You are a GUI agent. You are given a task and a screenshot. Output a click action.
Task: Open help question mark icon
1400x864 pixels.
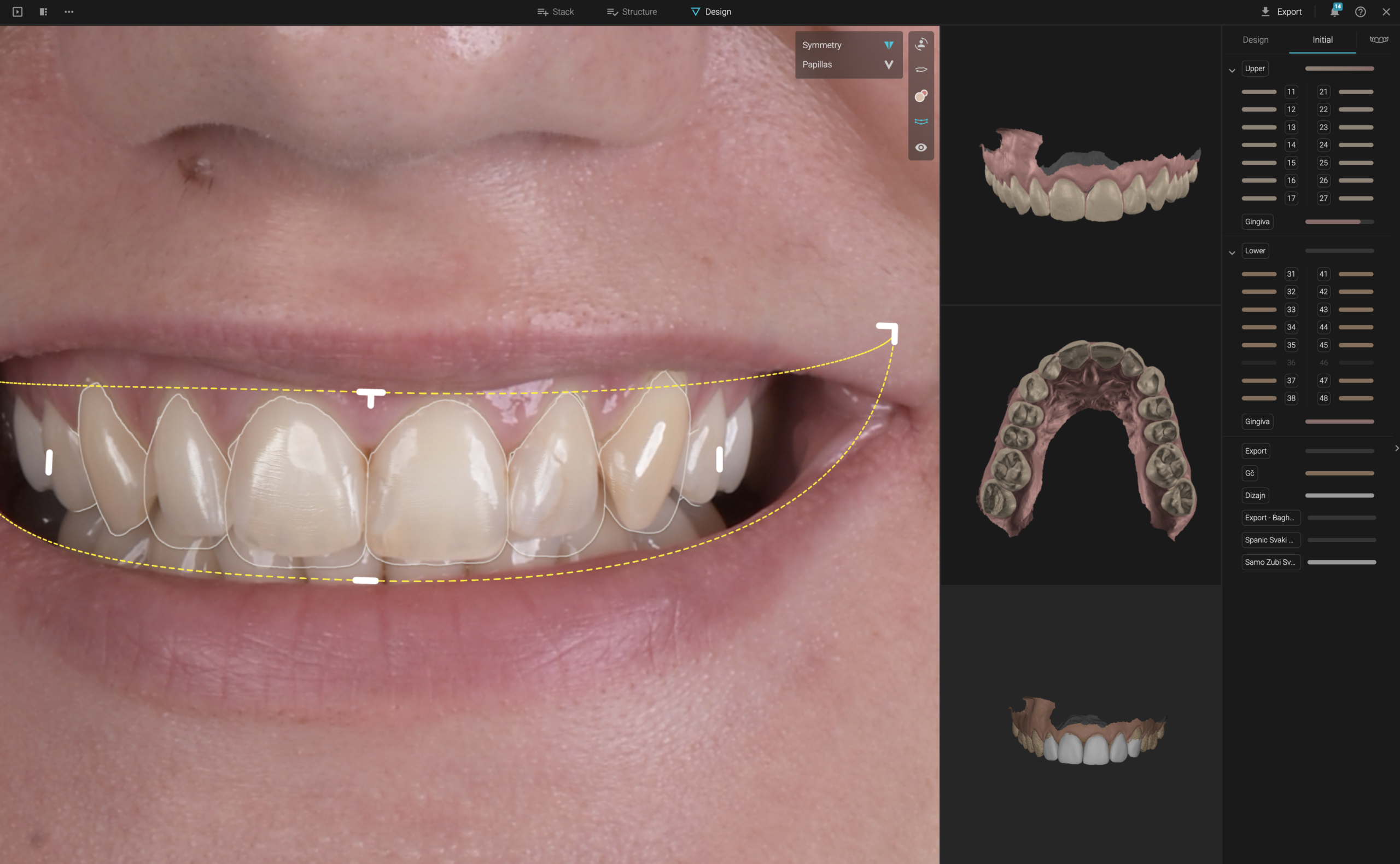1360,11
